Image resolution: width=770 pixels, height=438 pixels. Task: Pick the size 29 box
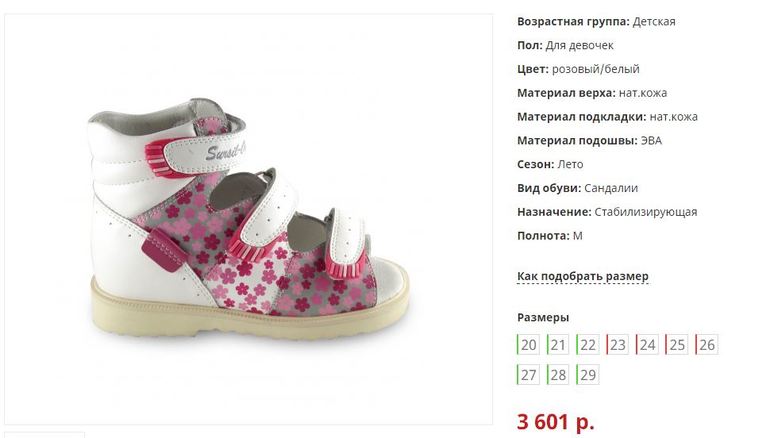(588, 375)
